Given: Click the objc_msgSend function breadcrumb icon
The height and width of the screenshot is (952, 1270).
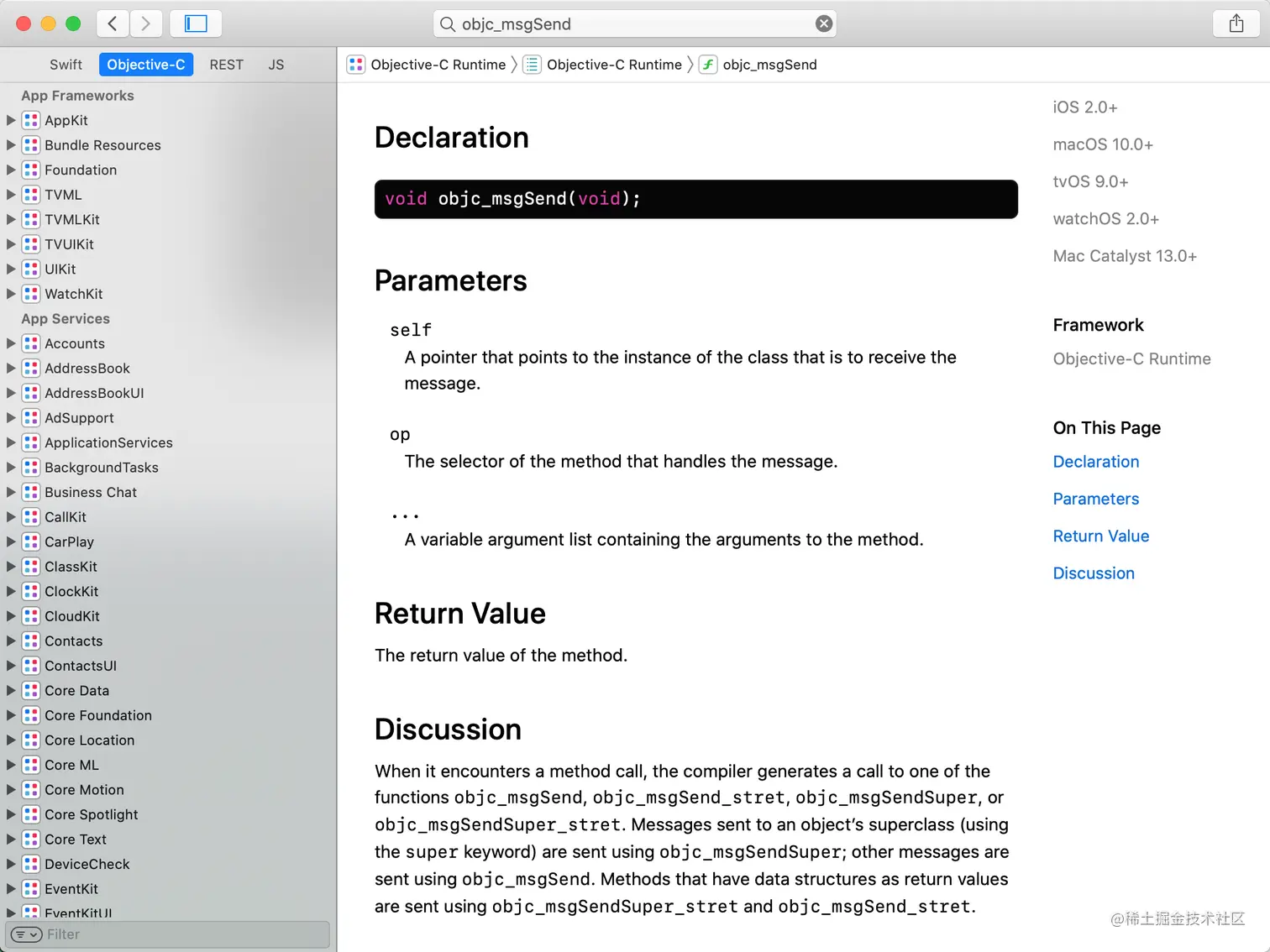Looking at the screenshot, I should coord(708,65).
